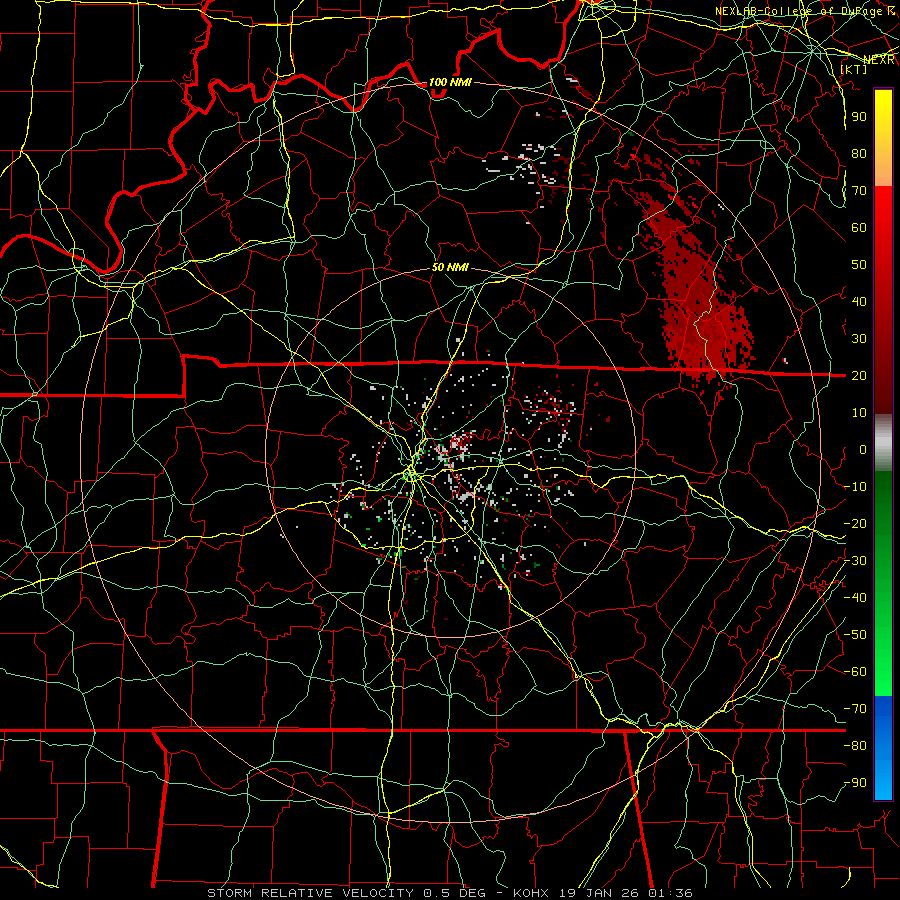Click the -60 value on the color scale
Image resolution: width=900 pixels, height=900 pixels.
pos(855,672)
